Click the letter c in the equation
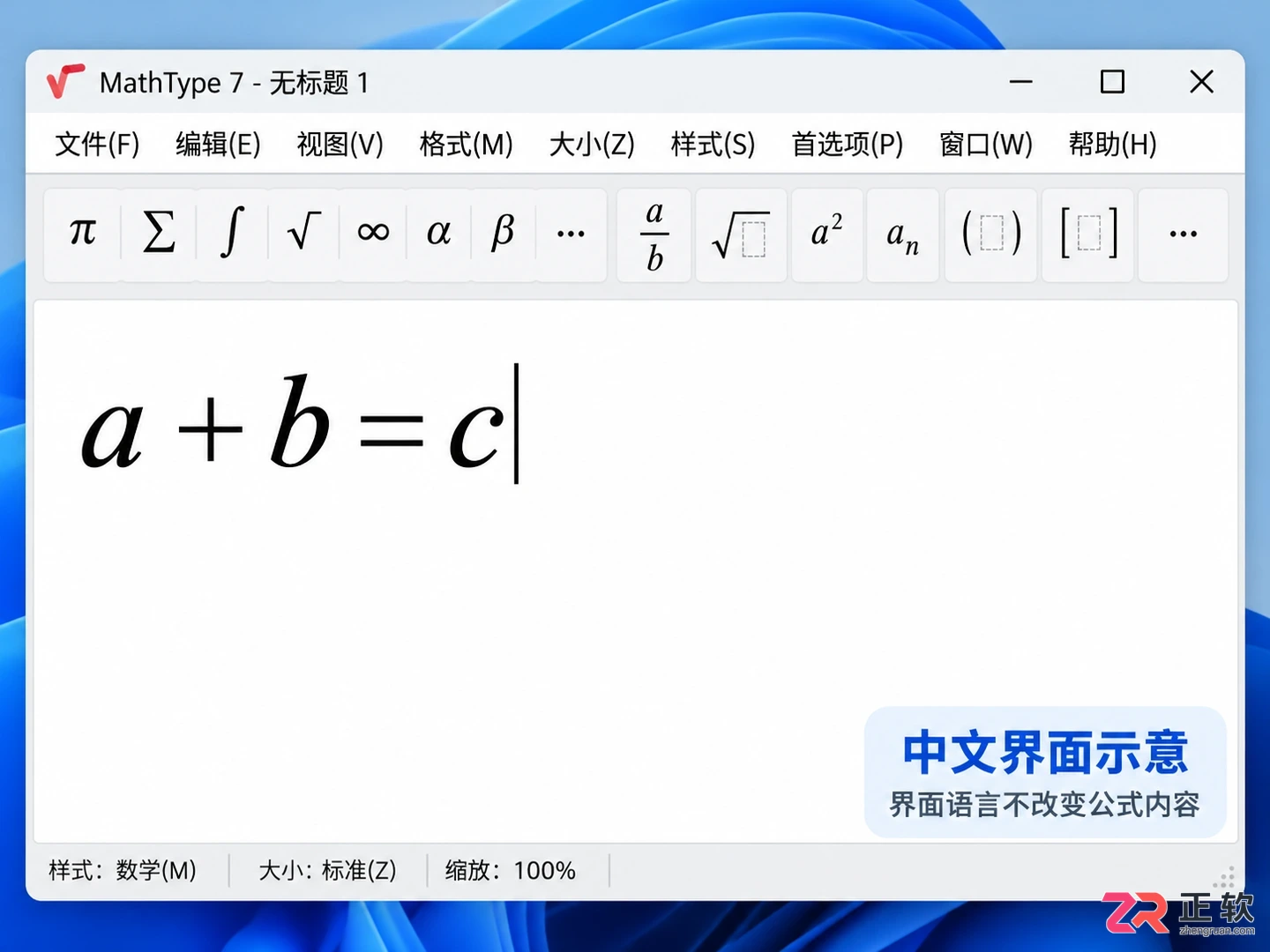Screen dimensions: 1270x952 [x=476, y=434]
